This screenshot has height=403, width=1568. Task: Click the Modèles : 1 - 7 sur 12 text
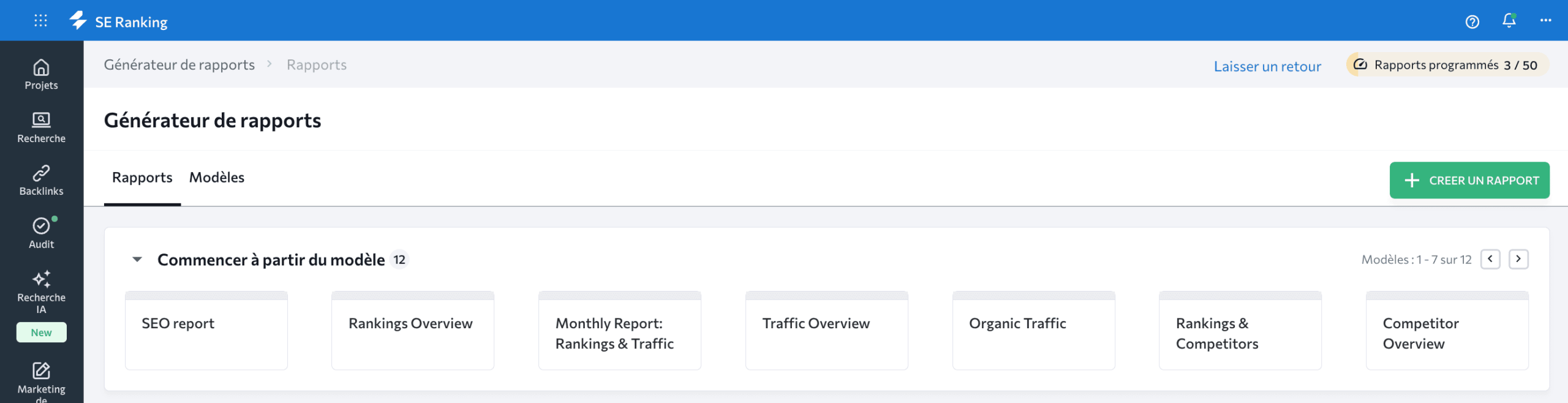pyautogui.click(x=1416, y=260)
